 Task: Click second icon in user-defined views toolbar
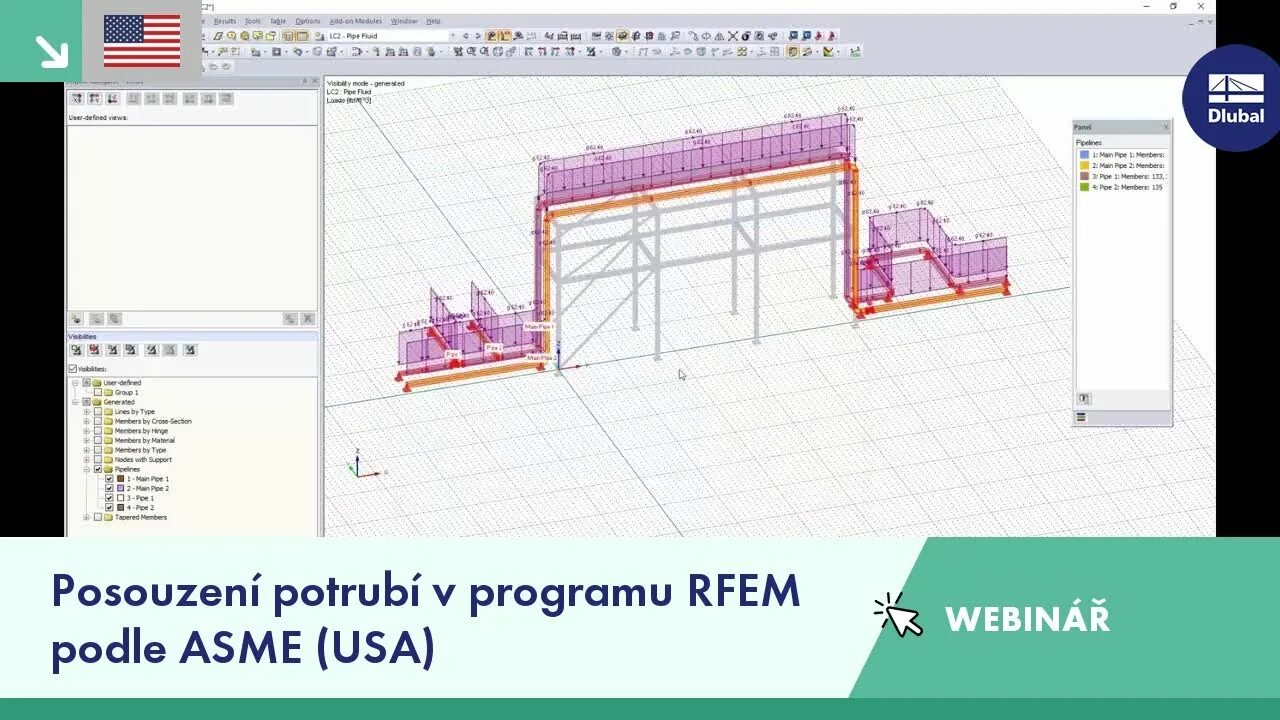(x=94, y=99)
